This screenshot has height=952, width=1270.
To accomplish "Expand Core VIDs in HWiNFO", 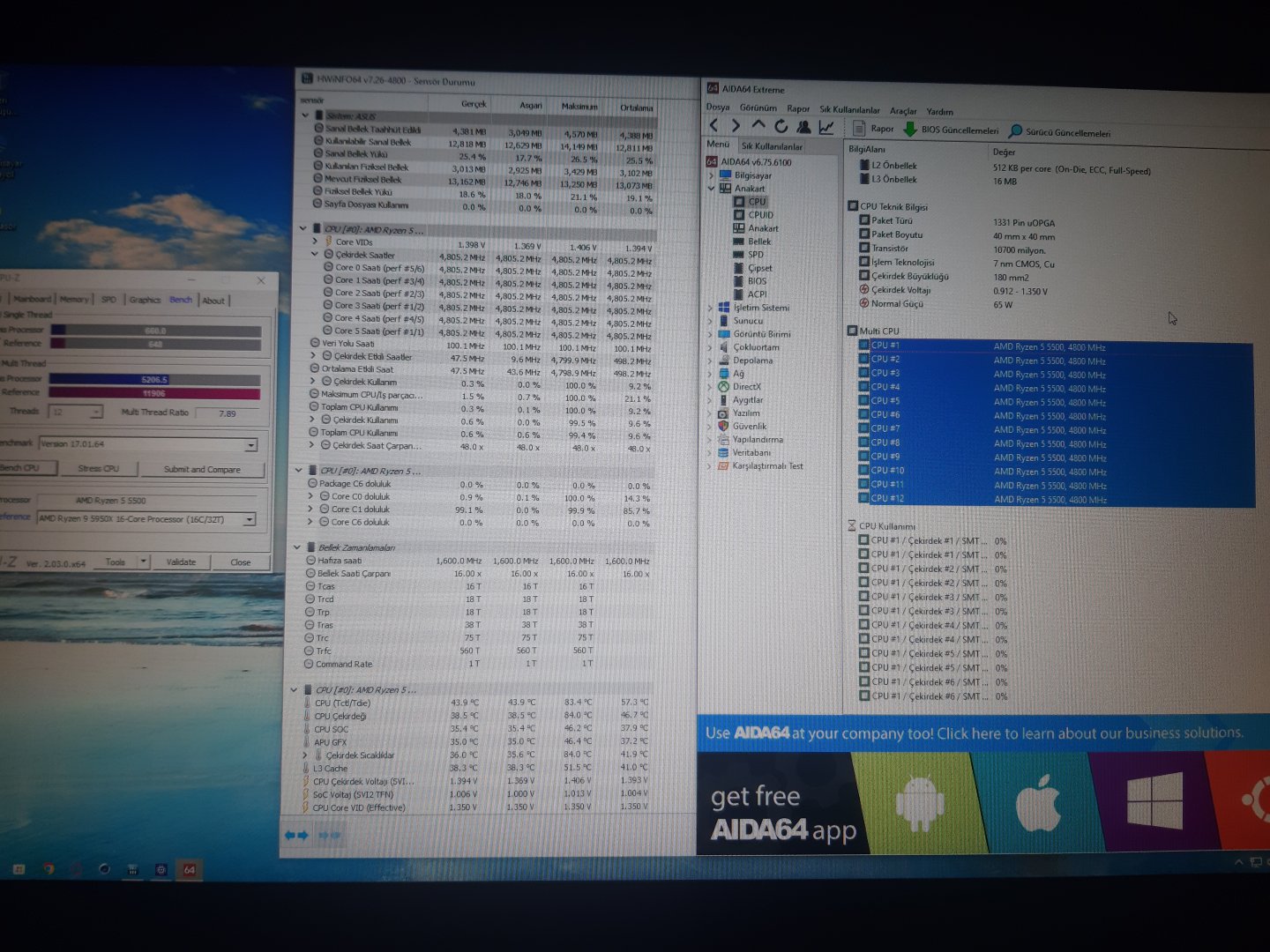I will click(x=315, y=241).
